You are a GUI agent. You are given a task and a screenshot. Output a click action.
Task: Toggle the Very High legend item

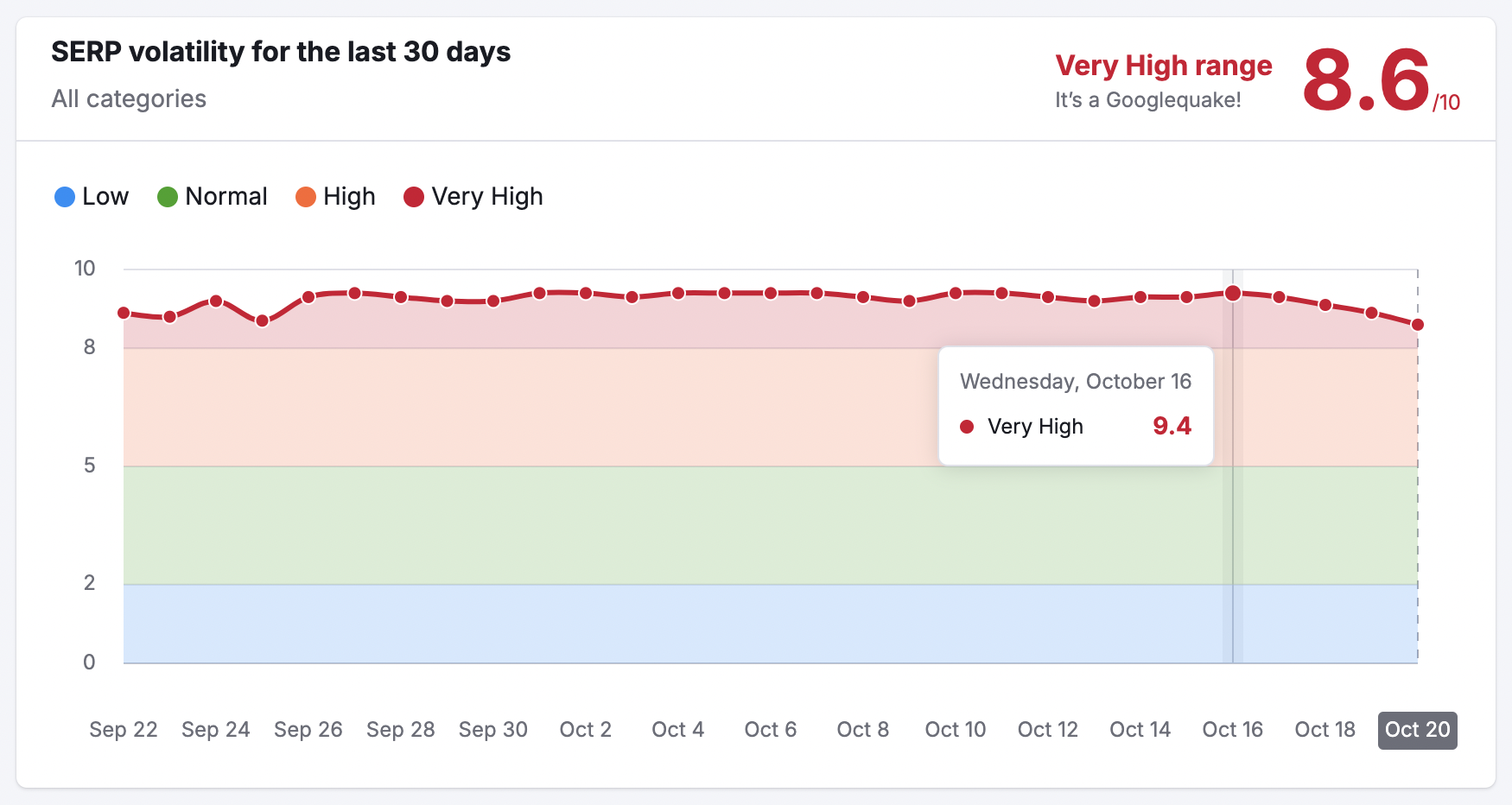473,197
